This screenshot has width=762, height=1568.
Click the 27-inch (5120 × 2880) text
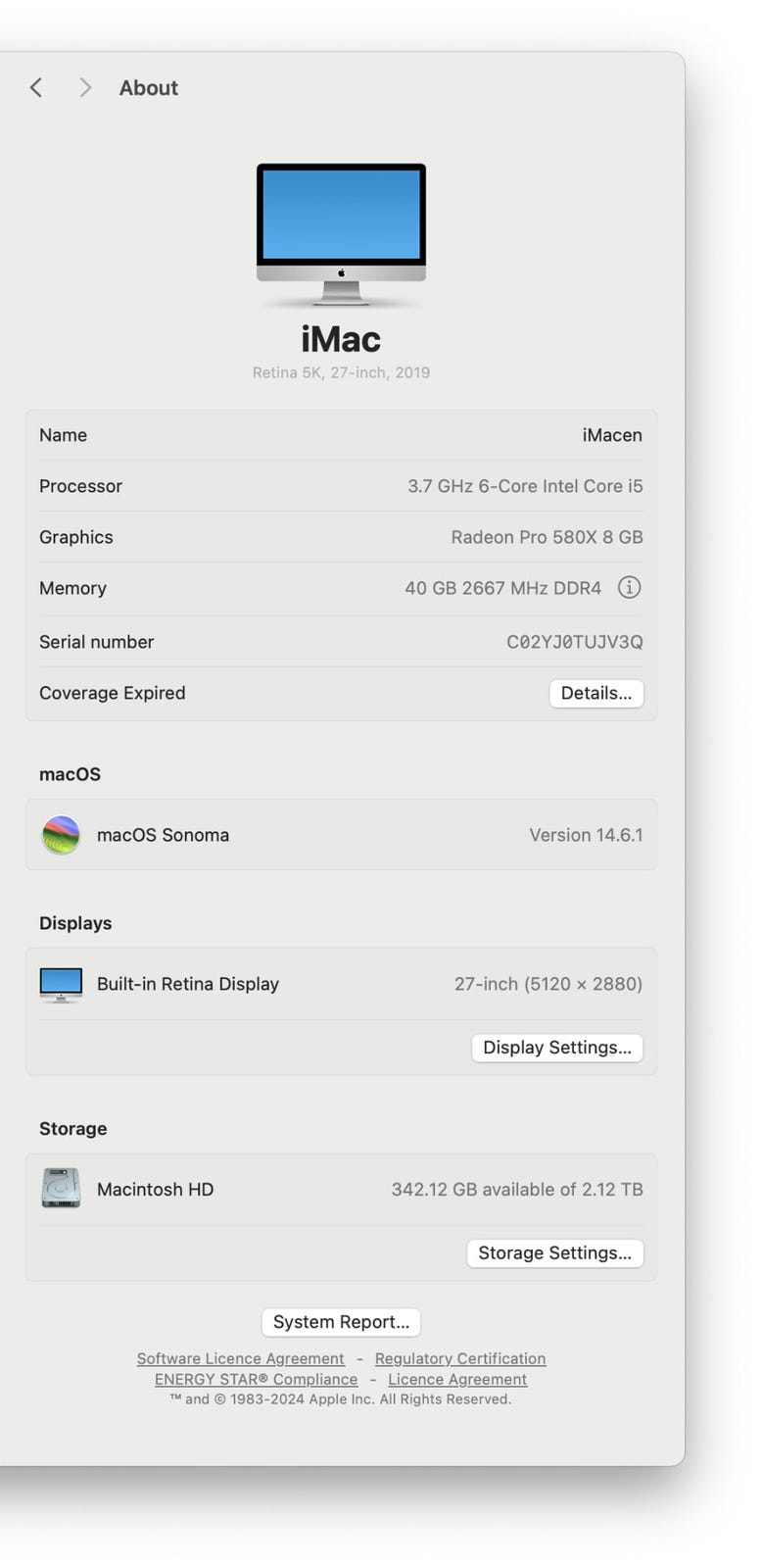pyautogui.click(x=548, y=984)
